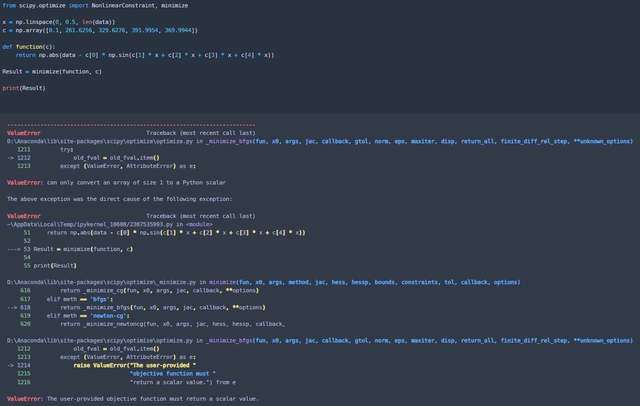Click line 620 'return _minimize_newtoncg'
Viewport: 640px width, 406px height.
coord(153,324)
